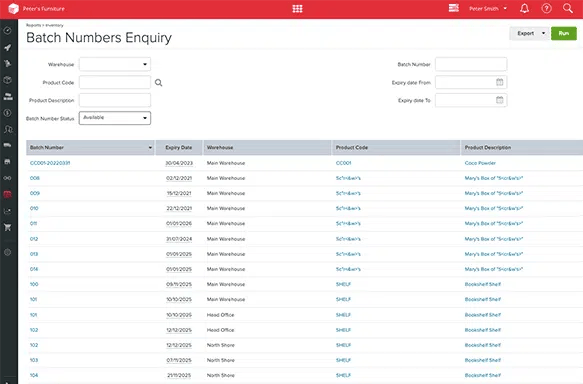583x384 pixels.
Task: Focus the Expiry date To field
Action: (471, 100)
